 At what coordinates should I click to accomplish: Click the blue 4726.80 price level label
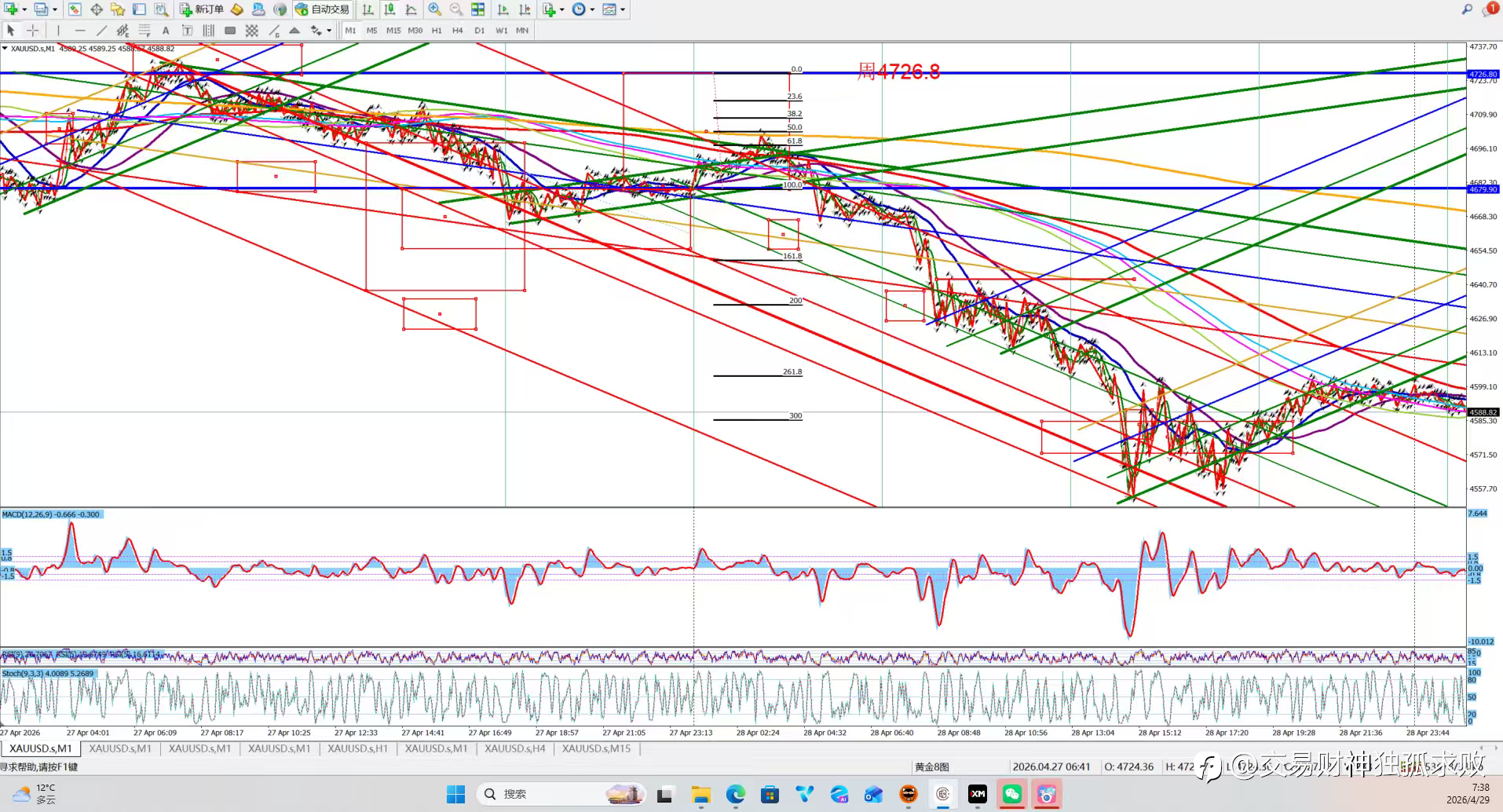click(1483, 74)
